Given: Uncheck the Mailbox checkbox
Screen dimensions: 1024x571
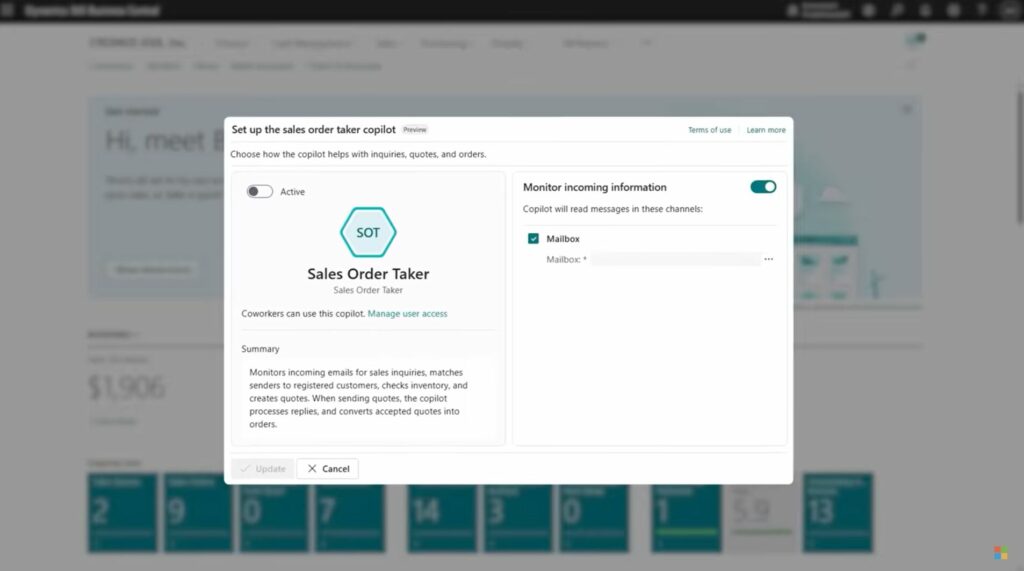Looking at the screenshot, I should point(533,238).
